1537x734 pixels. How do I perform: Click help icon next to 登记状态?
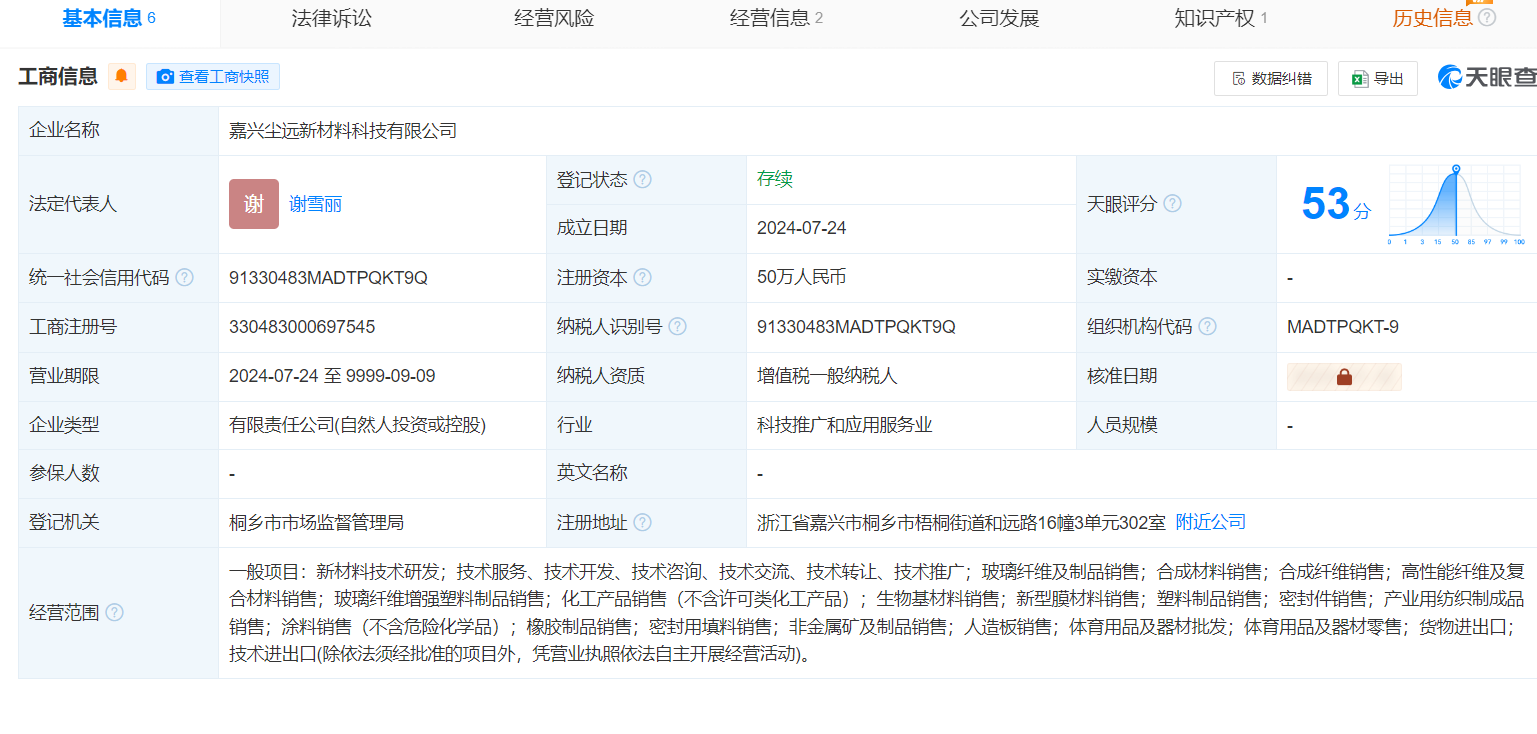pos(643,180)
